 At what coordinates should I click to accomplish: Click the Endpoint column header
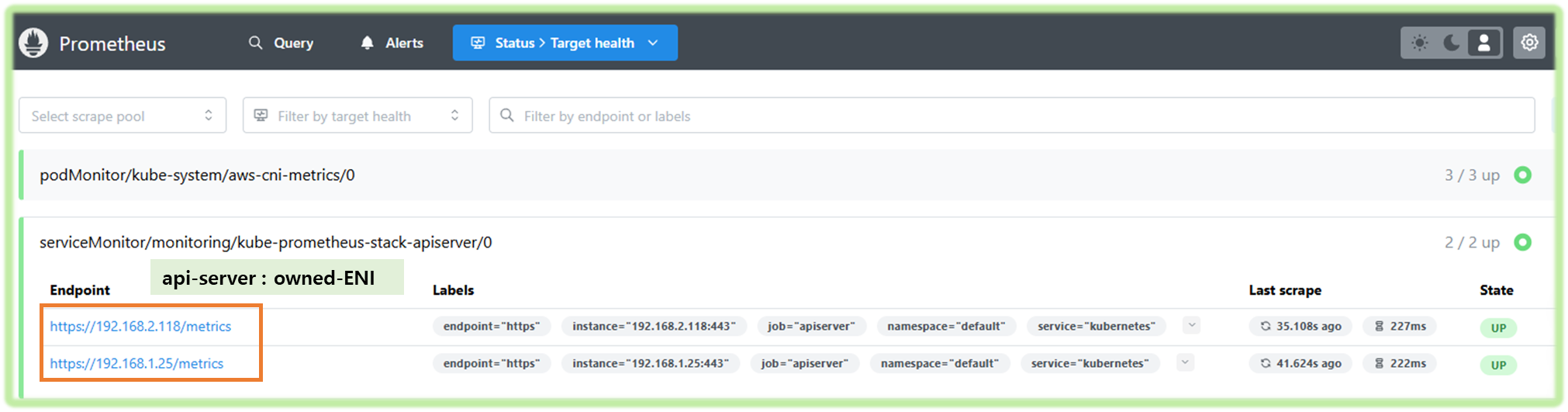pyautogui.click(x=80, y=289)
